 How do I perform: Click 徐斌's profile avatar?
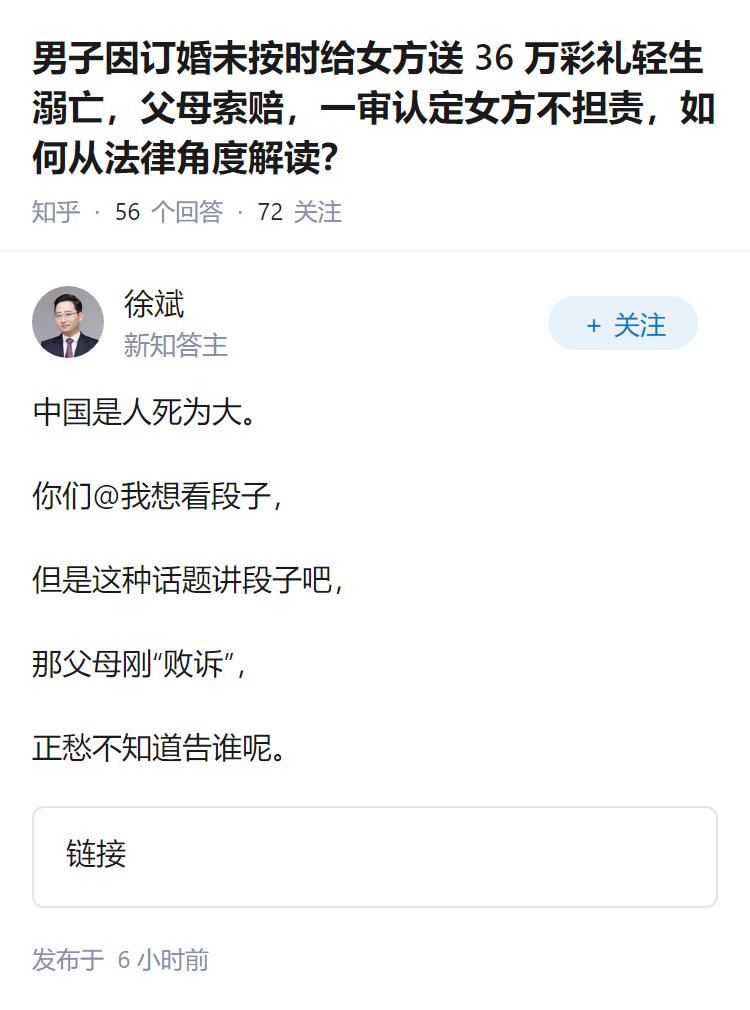[x=66, y=322]
